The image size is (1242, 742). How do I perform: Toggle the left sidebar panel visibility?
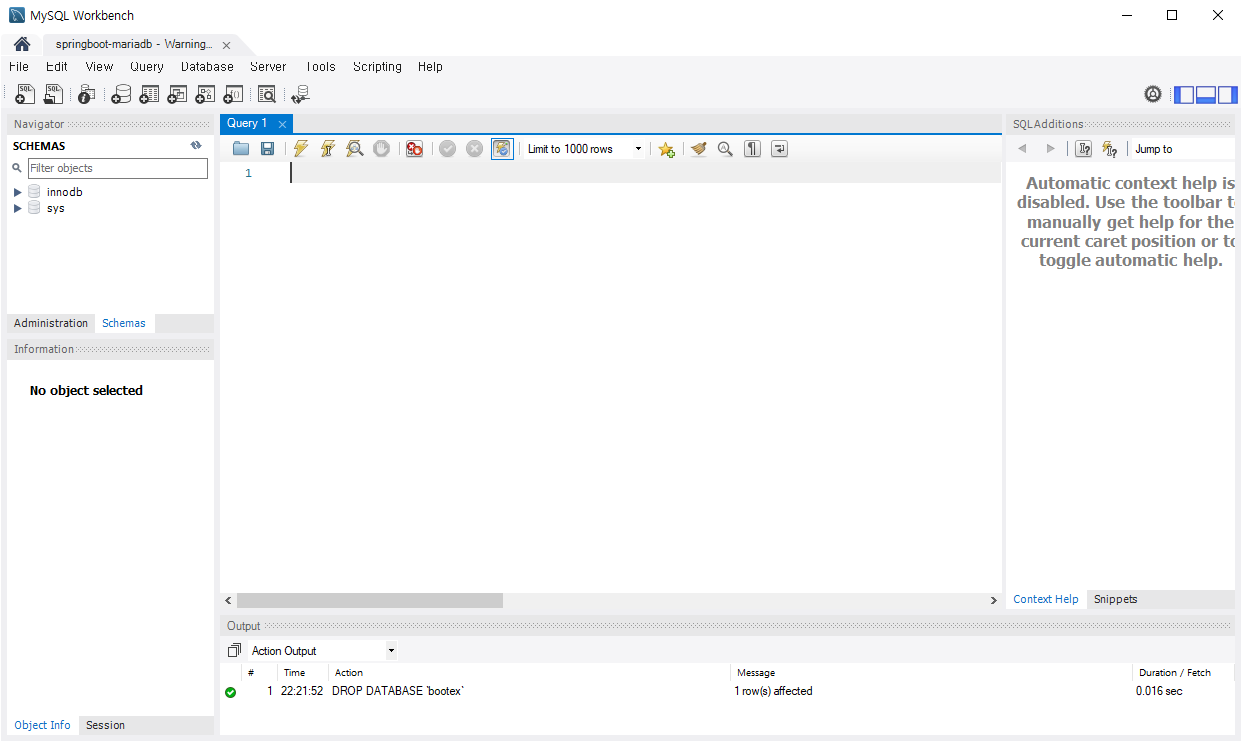click(x=1184, y=94)
